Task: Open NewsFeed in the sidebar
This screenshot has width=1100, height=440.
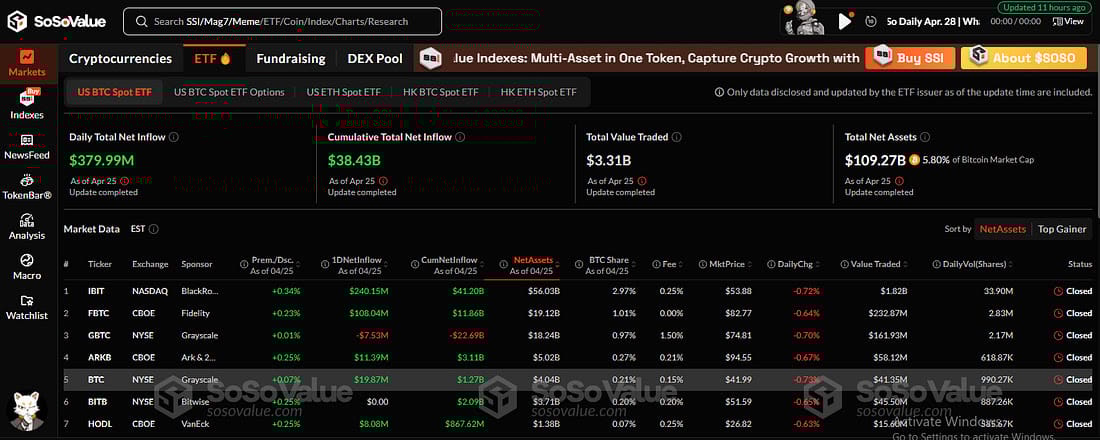Action: point(27,147)
